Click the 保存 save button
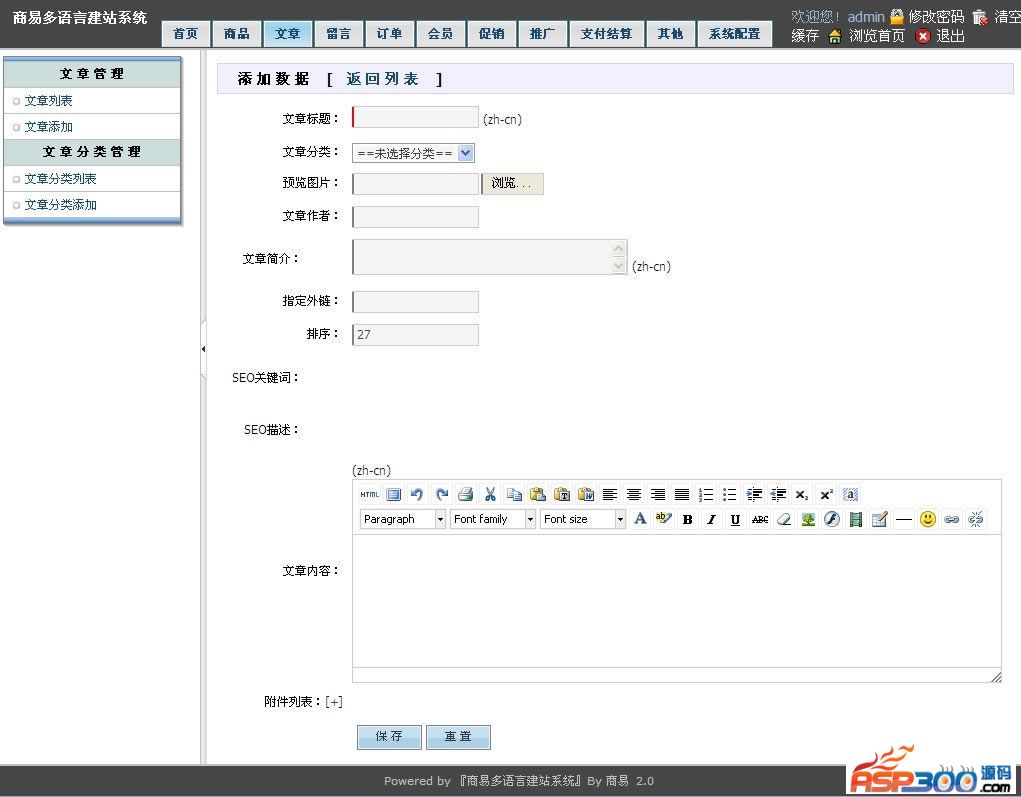The height and width of the screenshot is (797, 1021). tap(389, 736)
